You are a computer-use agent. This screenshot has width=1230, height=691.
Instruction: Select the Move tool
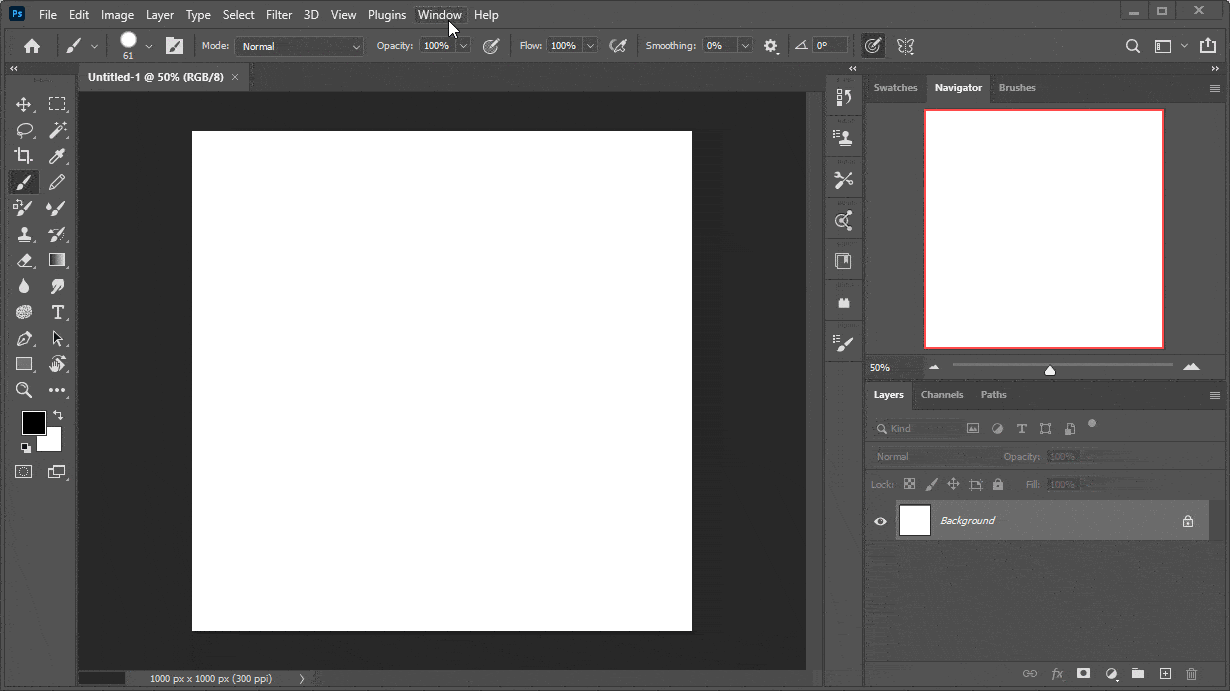coord(24,104)
